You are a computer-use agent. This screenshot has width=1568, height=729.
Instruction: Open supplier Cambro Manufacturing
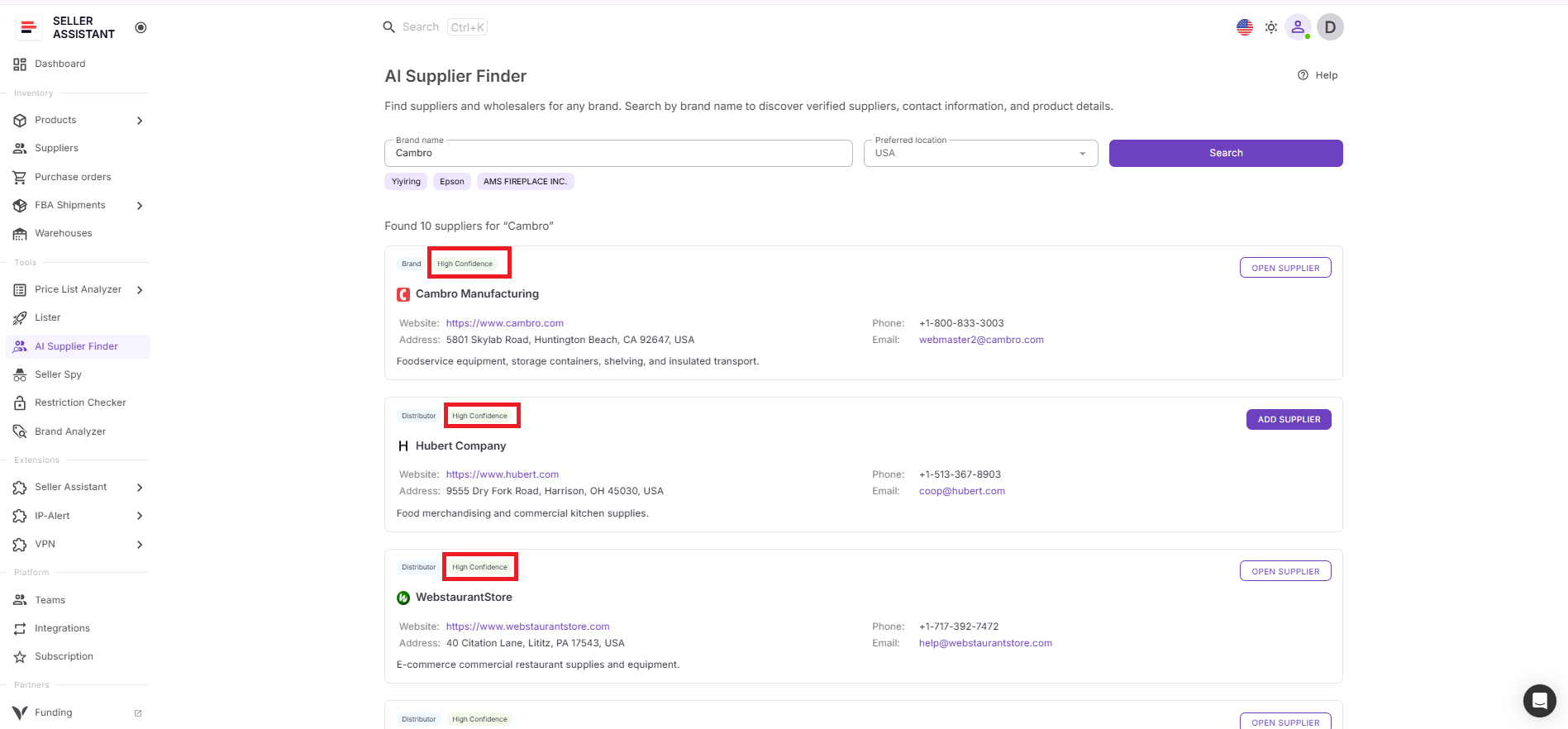[x=1285, y=268]
